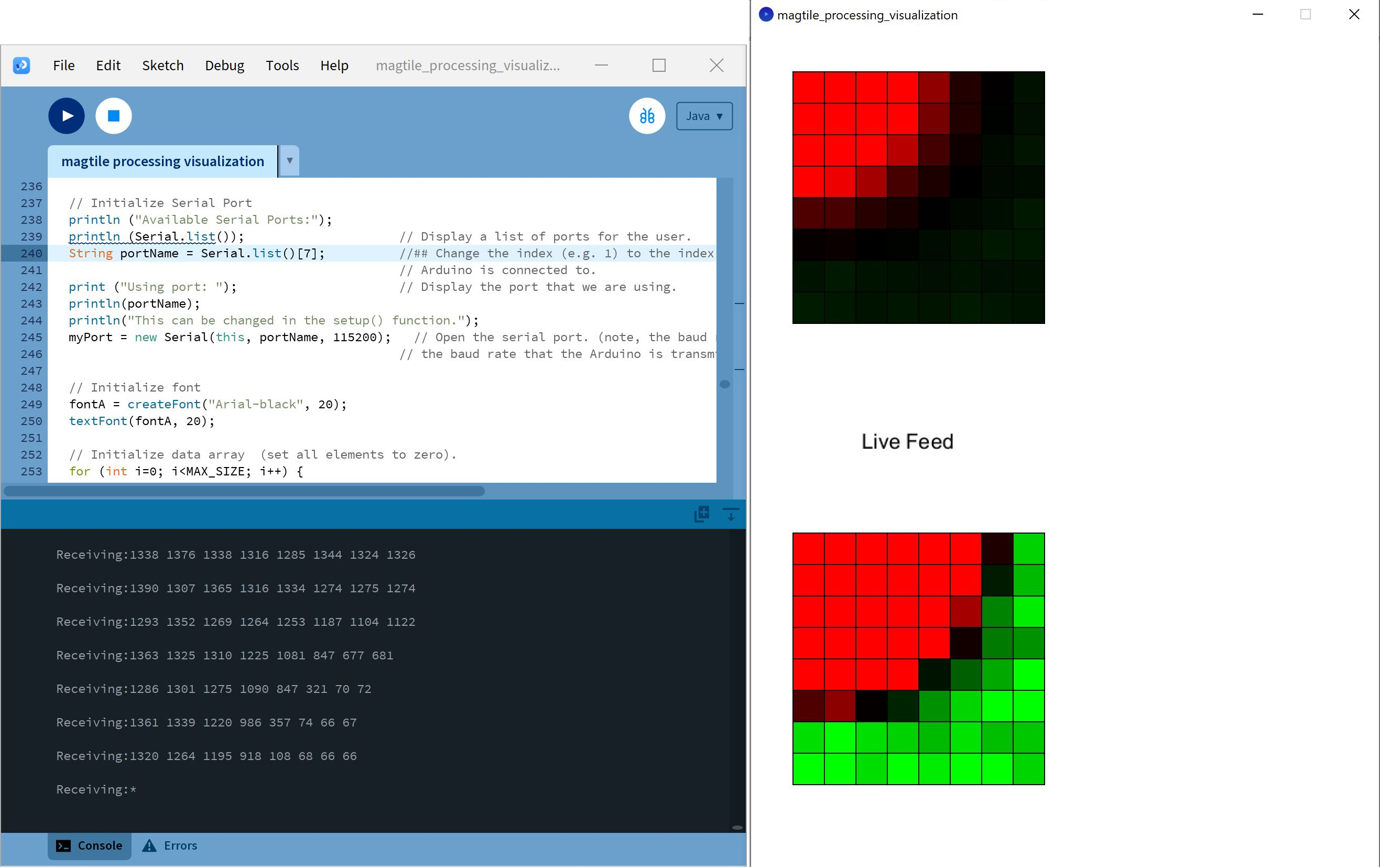
Task: Open the Java mode dropdown
Action: pyautogui.click(x=704, y=116)
